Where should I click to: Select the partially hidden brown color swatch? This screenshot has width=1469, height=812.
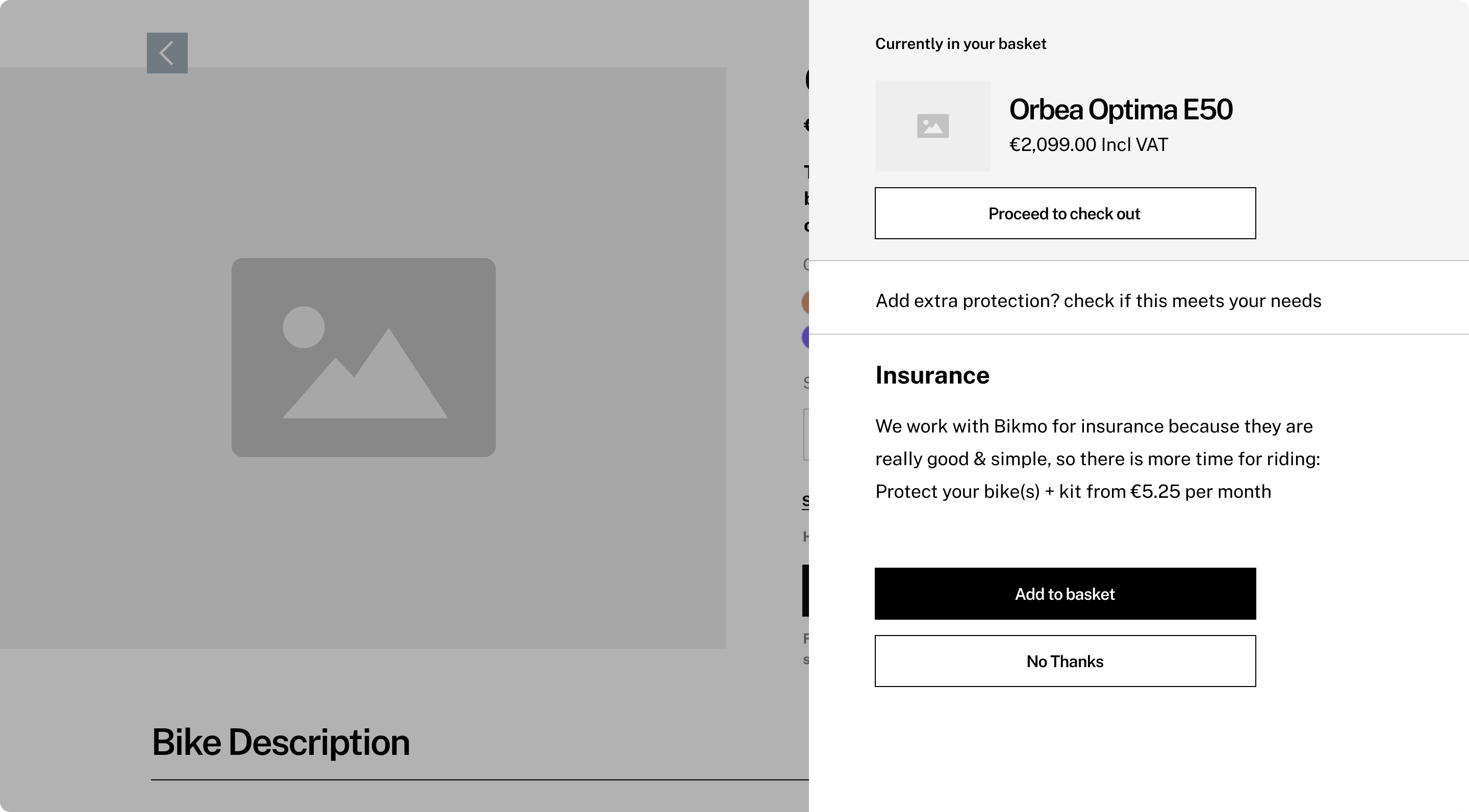(805, 302)
